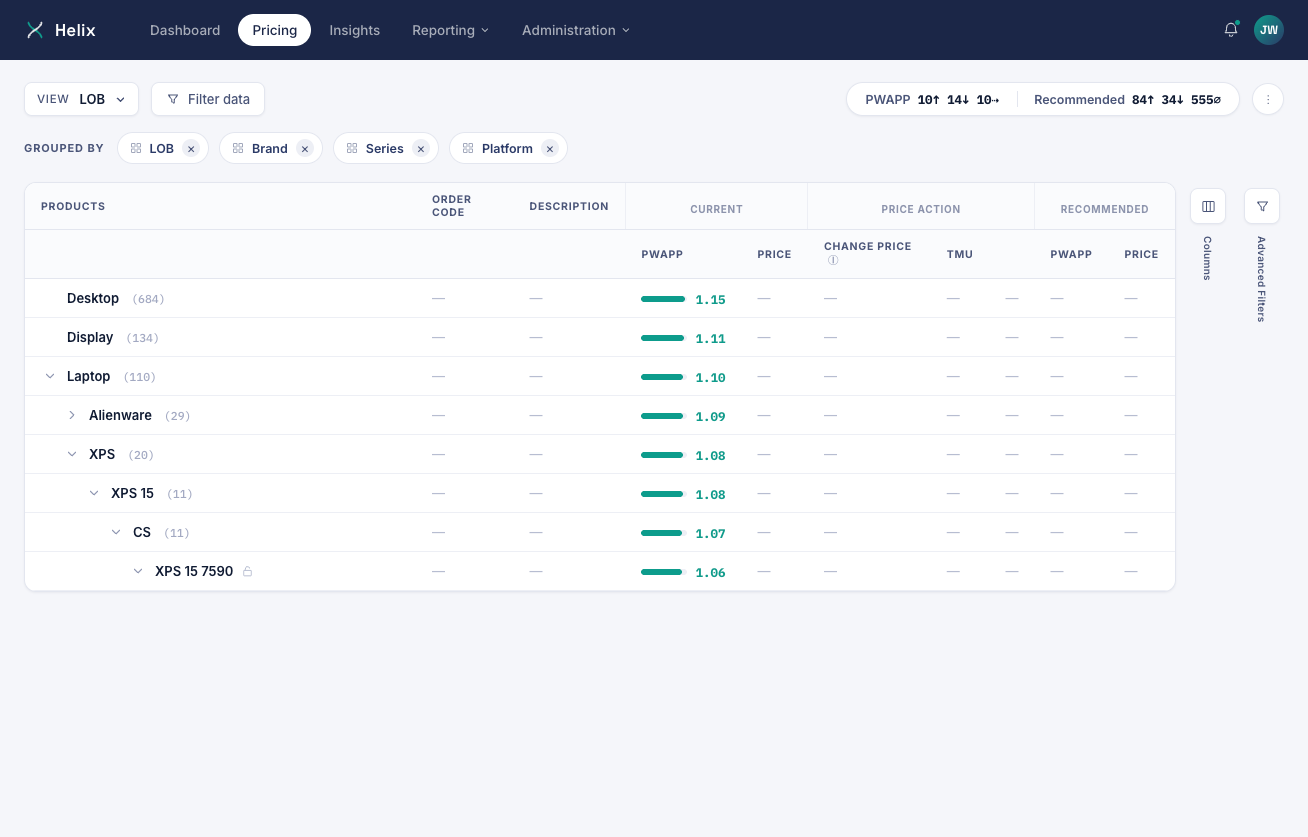Click the Order Code column header
This screenshot has width=1308, height=837.
452,206
